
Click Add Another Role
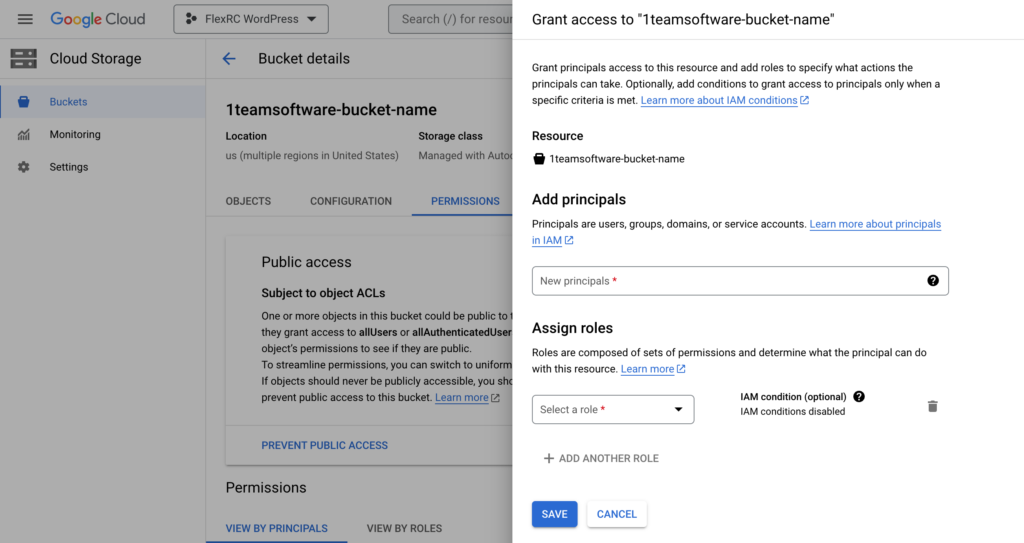pos(601,458)
